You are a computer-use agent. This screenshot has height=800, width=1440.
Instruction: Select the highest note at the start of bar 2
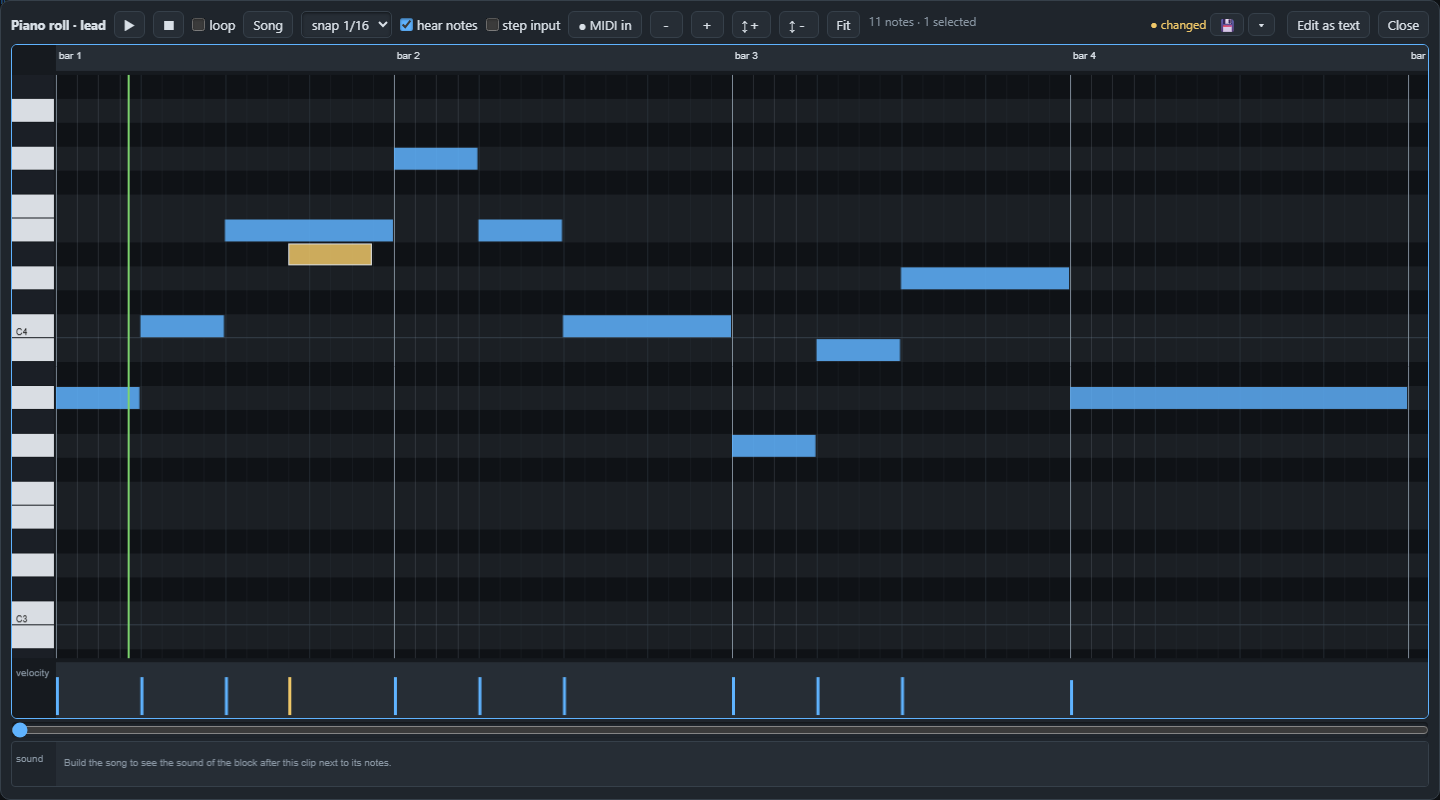pyautogui.click(x=436, y=158)
